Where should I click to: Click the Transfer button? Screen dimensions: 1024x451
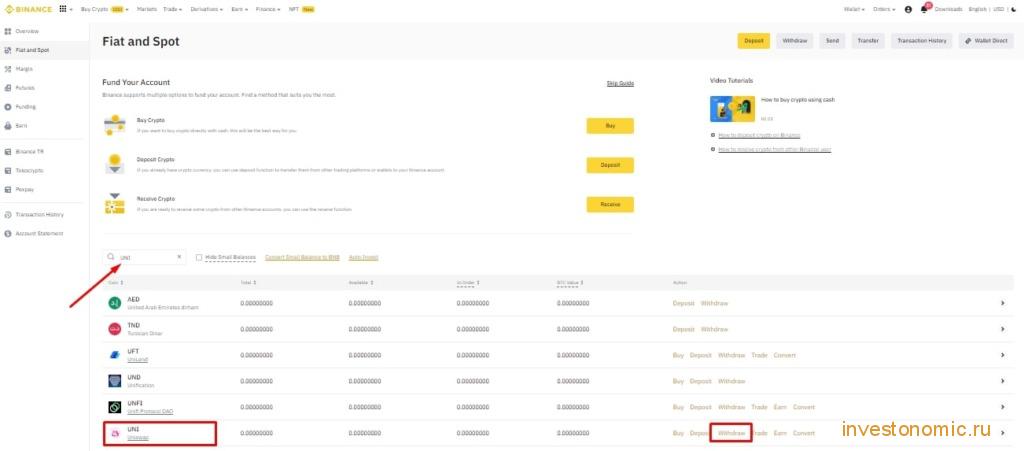click(x=868, y=40)
